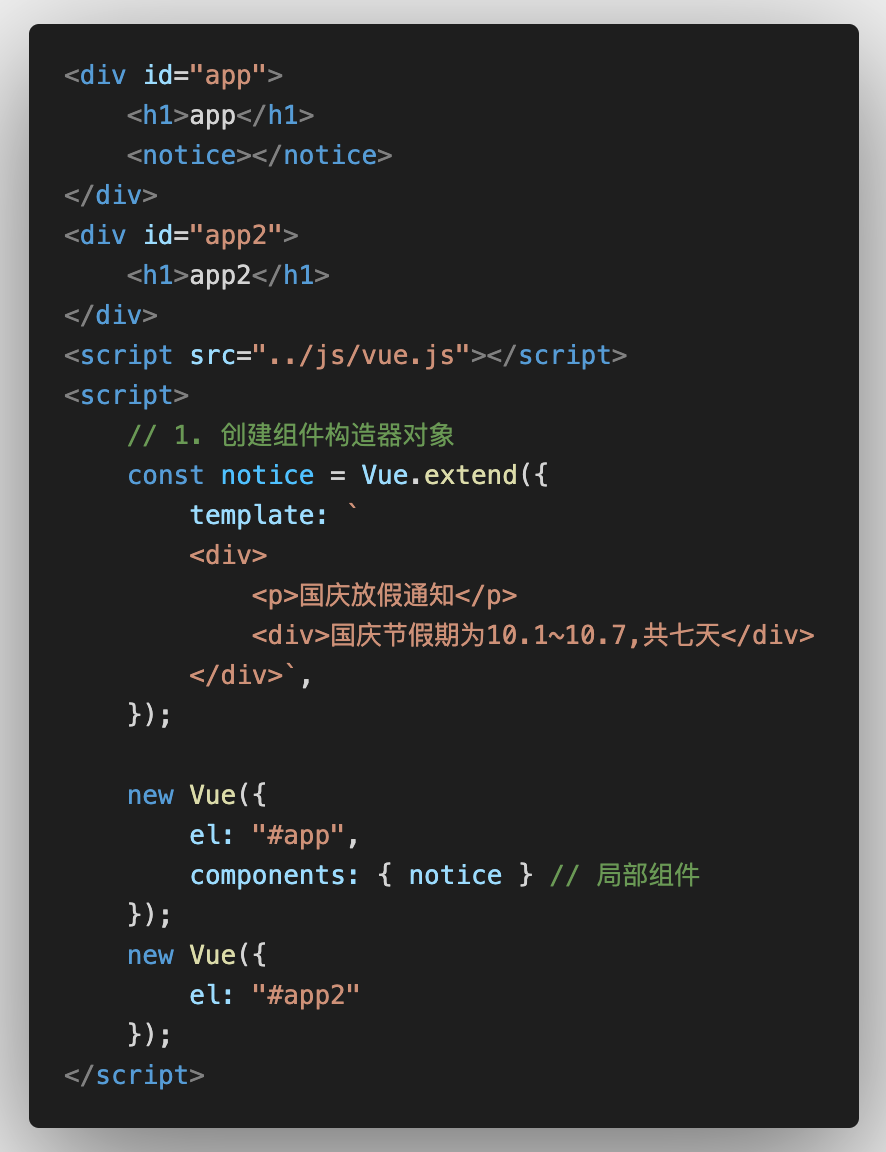Screen dimensions: 886x1152
Task: Select the h1 tag containing app text
Action: coord(220,115)
